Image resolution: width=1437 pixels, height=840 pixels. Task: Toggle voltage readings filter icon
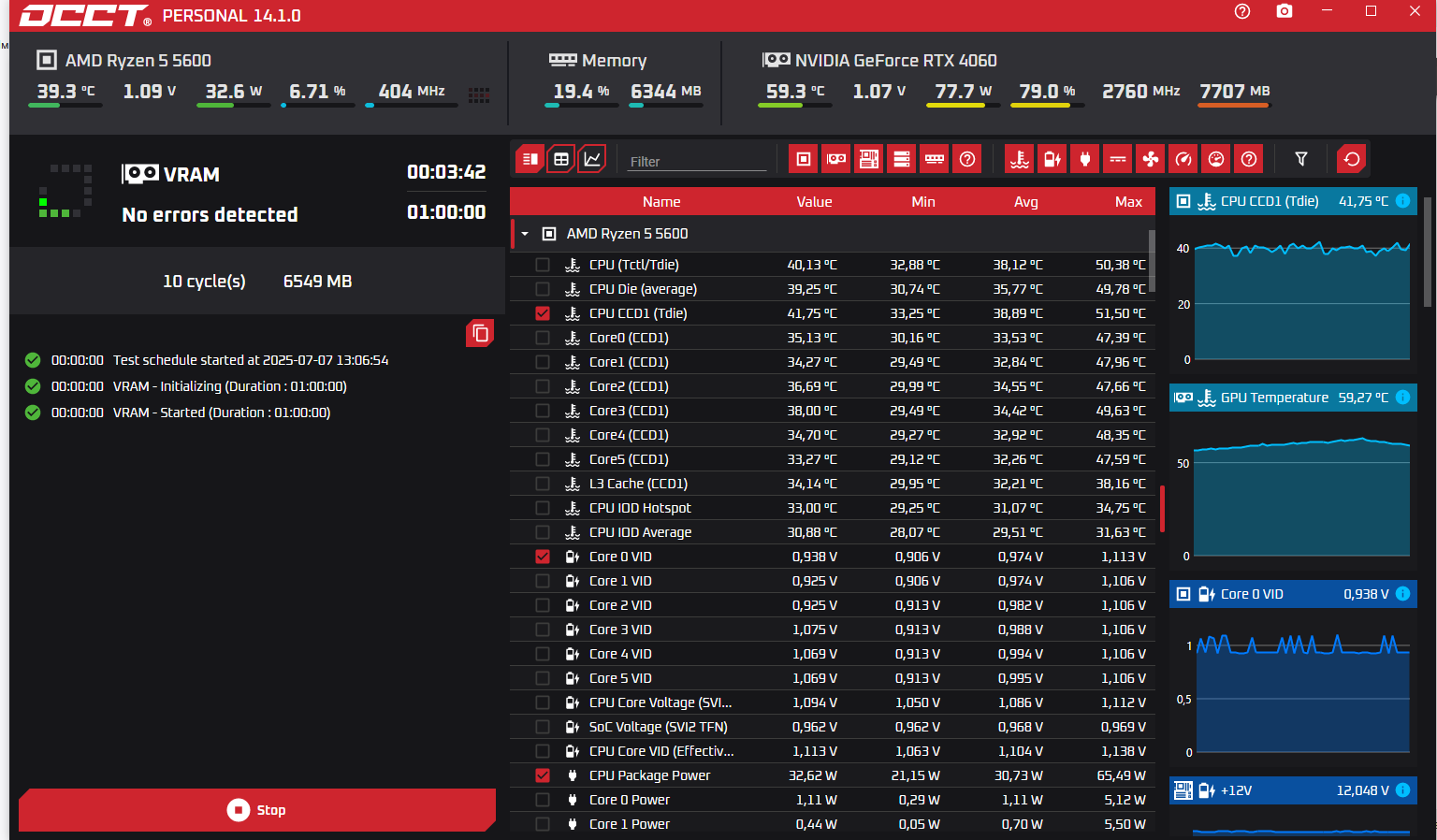pos(1052,159)
